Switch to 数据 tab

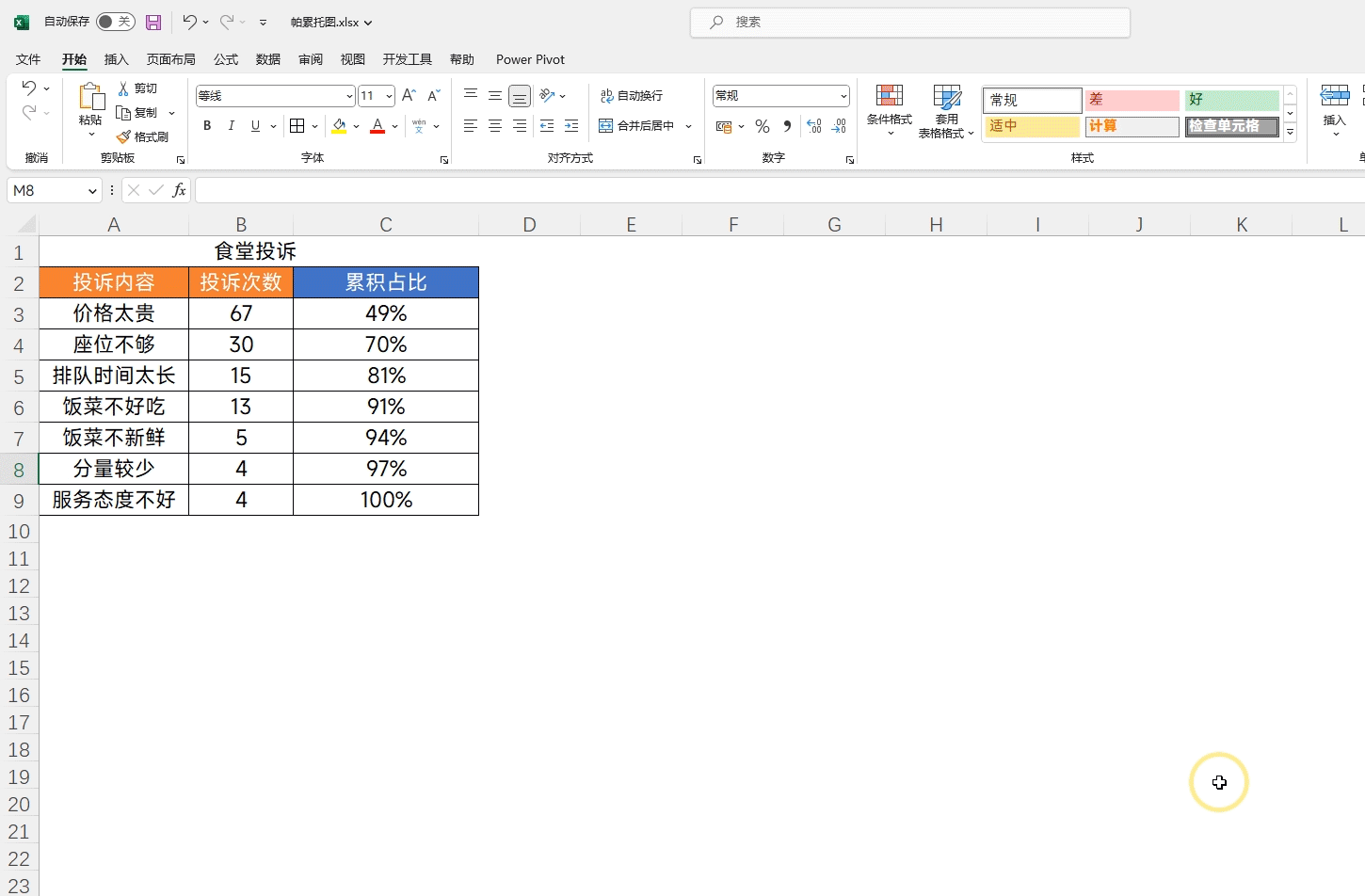tap(268, 59)
